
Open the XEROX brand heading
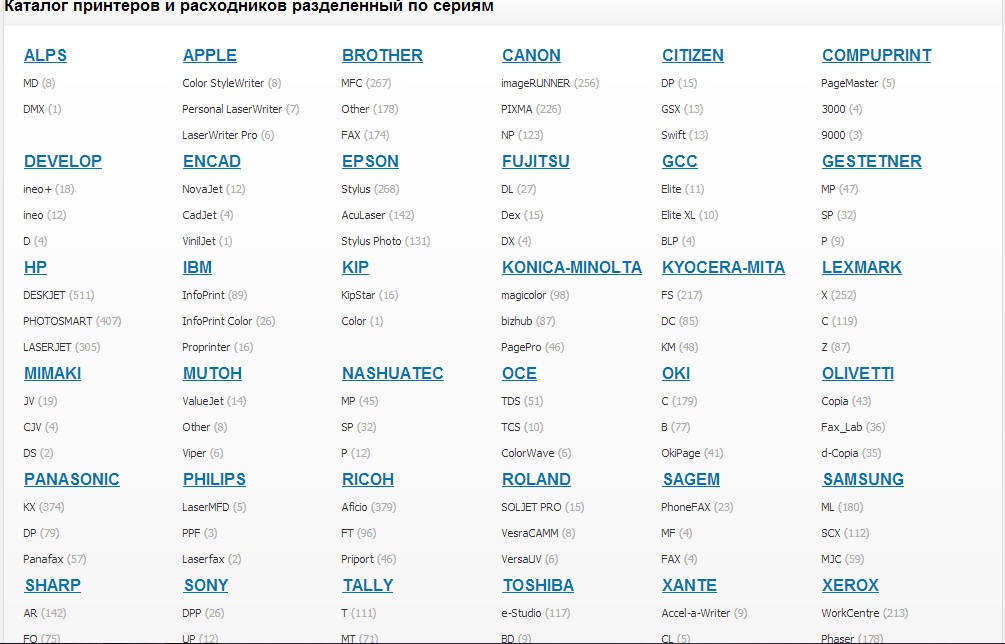click(x=851, y=585)
